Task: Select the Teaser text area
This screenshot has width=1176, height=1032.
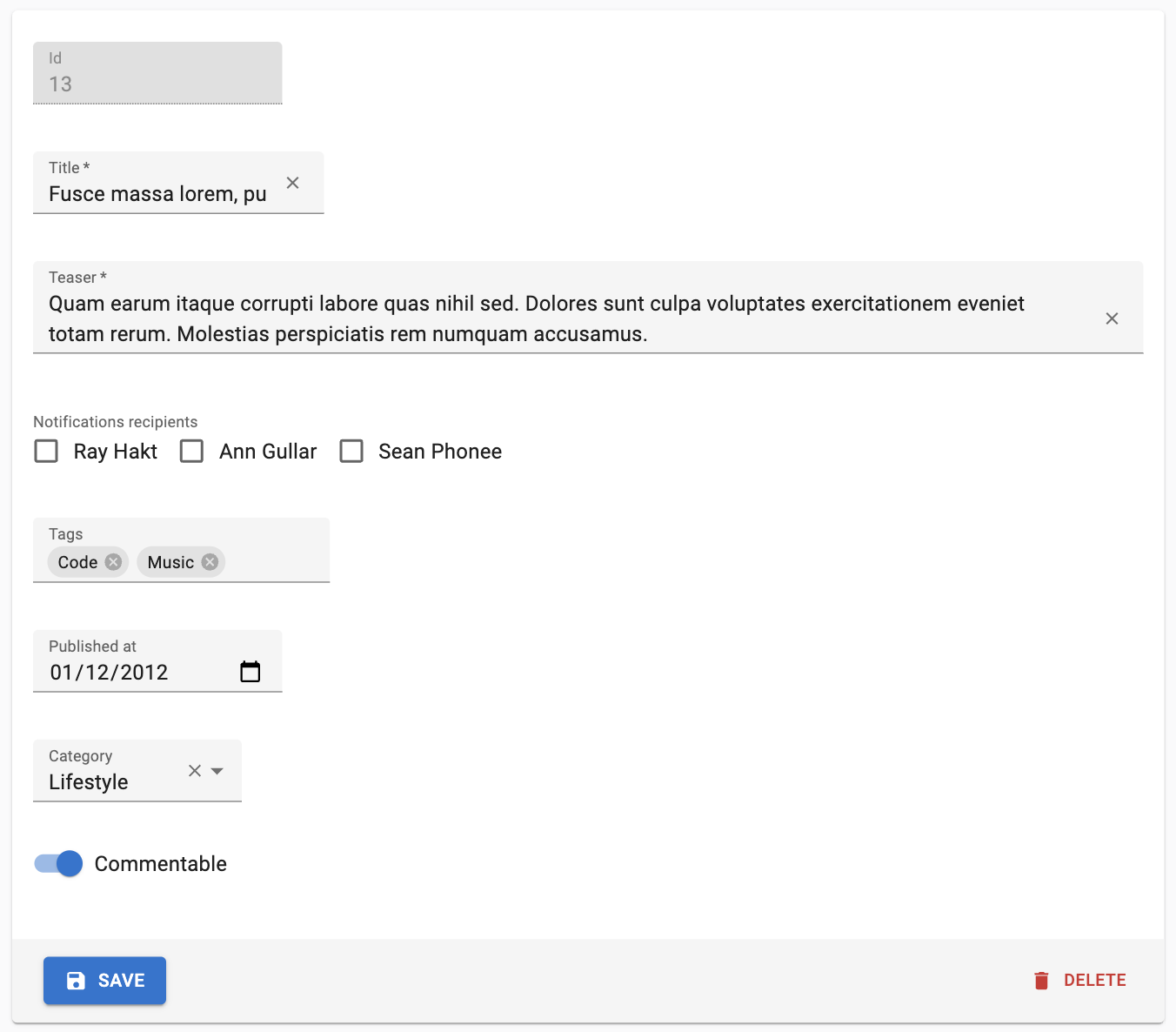Action: (522, 318)
